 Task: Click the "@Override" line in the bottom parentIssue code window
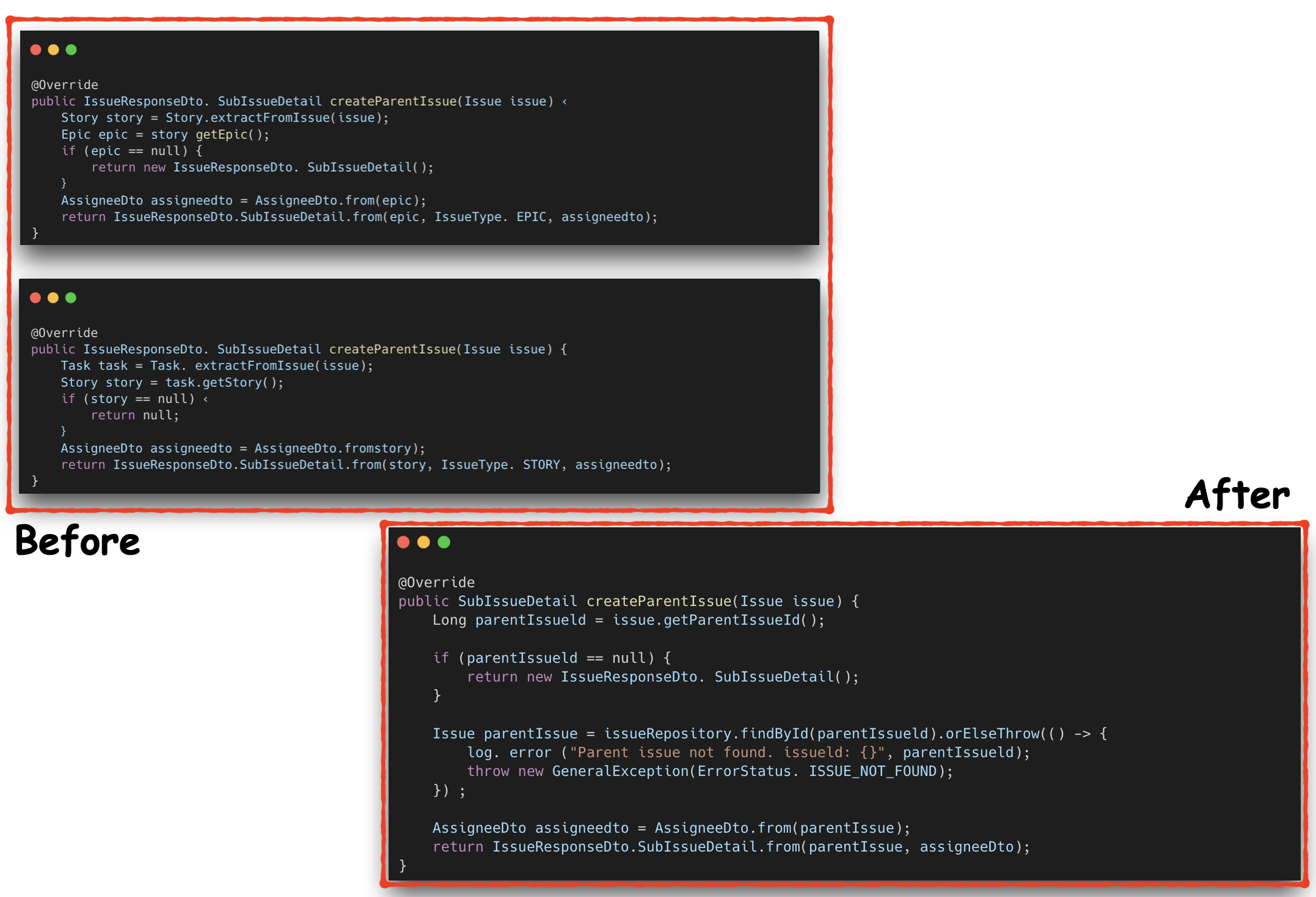[437, 582]
